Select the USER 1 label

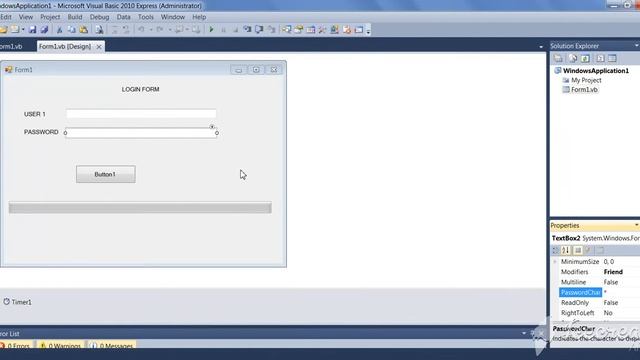[x=35, y=114]
